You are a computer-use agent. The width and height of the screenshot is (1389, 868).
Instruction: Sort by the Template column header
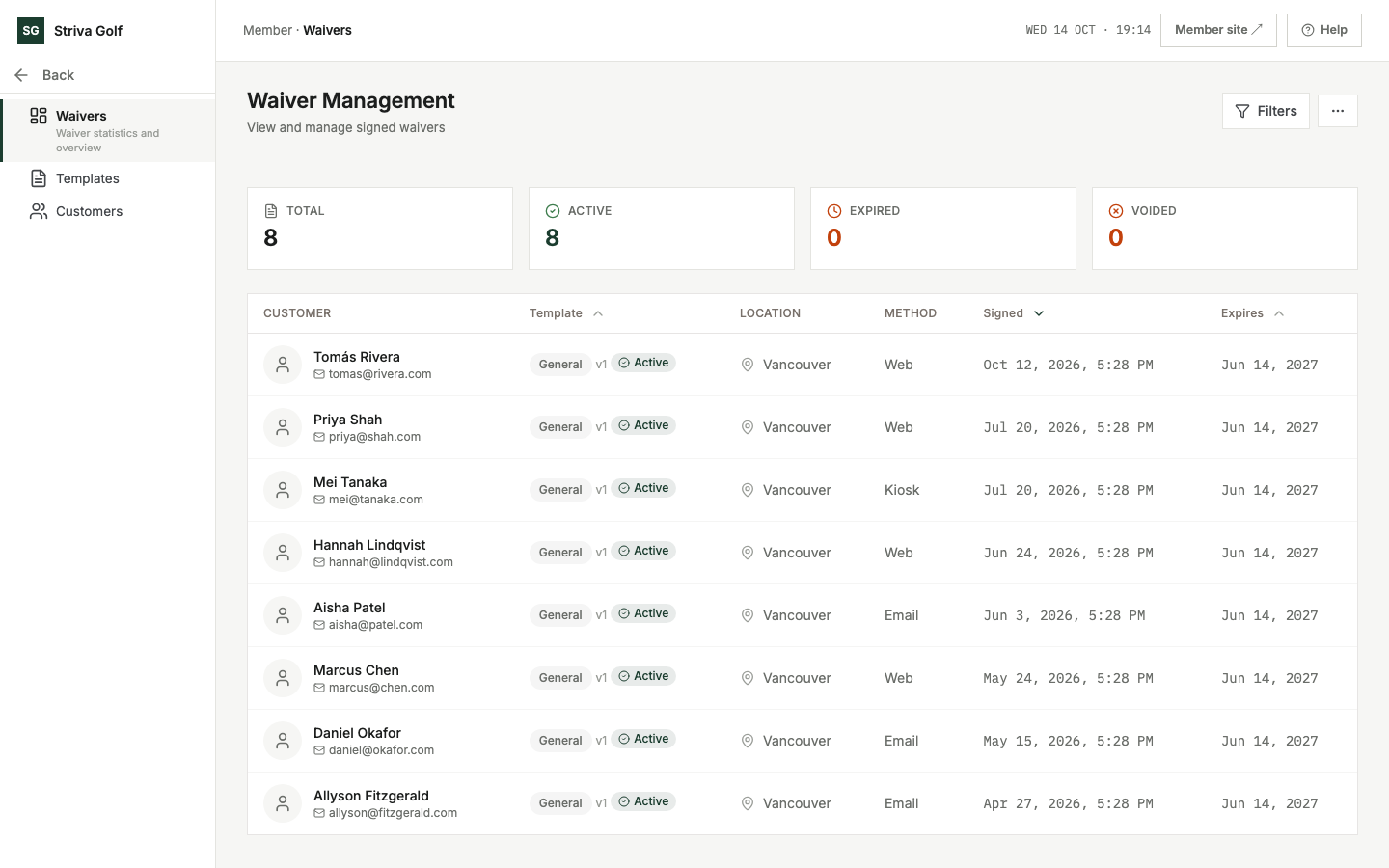566,313
